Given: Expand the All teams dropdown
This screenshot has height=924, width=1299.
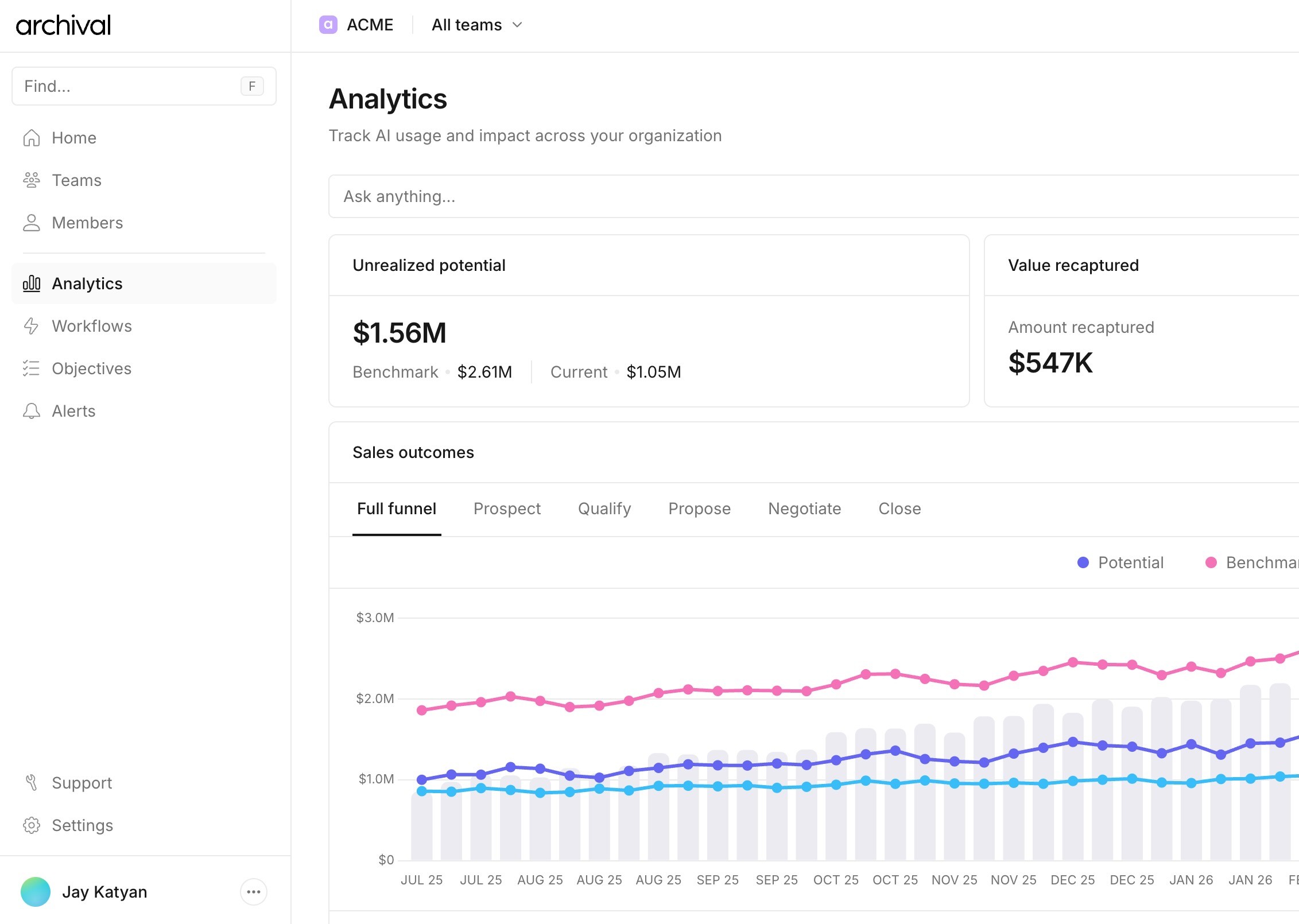Looking at the screenshot, I should [x=476, y=25].
